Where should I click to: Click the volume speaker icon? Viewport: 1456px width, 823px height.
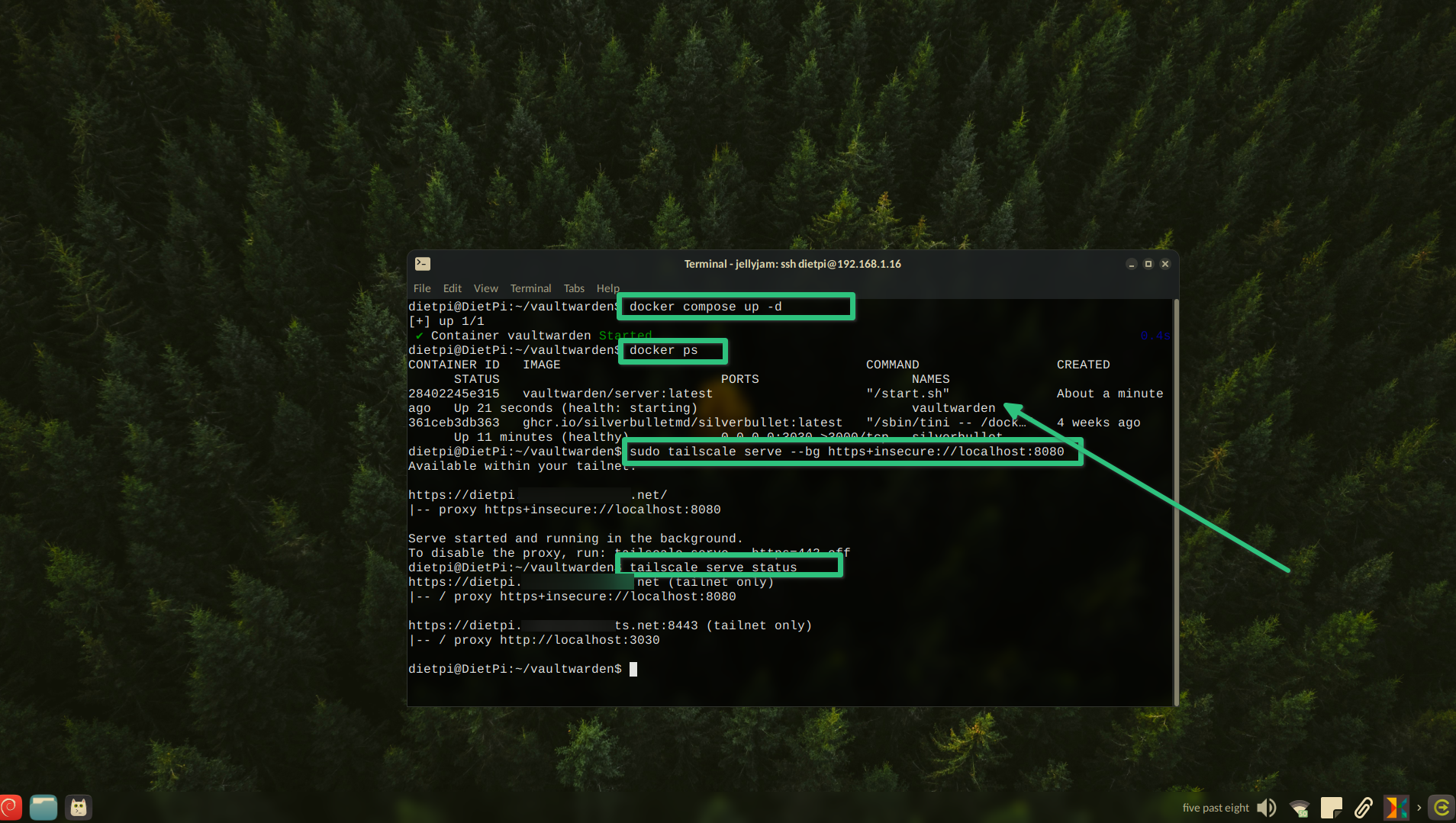point(1267,808)
